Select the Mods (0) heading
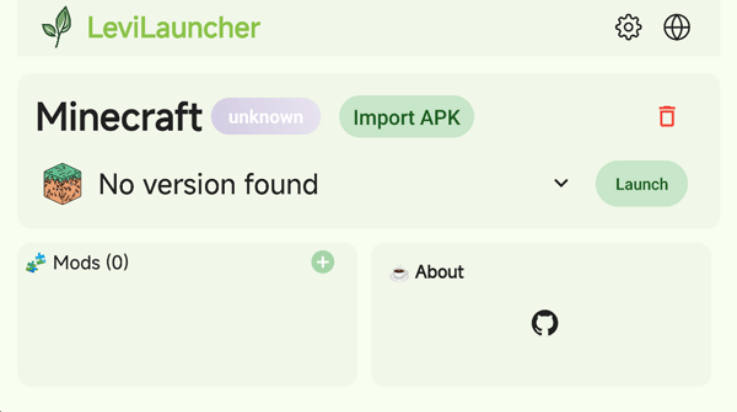The width and height of the screenshot is (737, 412). (x=91, y=263)
